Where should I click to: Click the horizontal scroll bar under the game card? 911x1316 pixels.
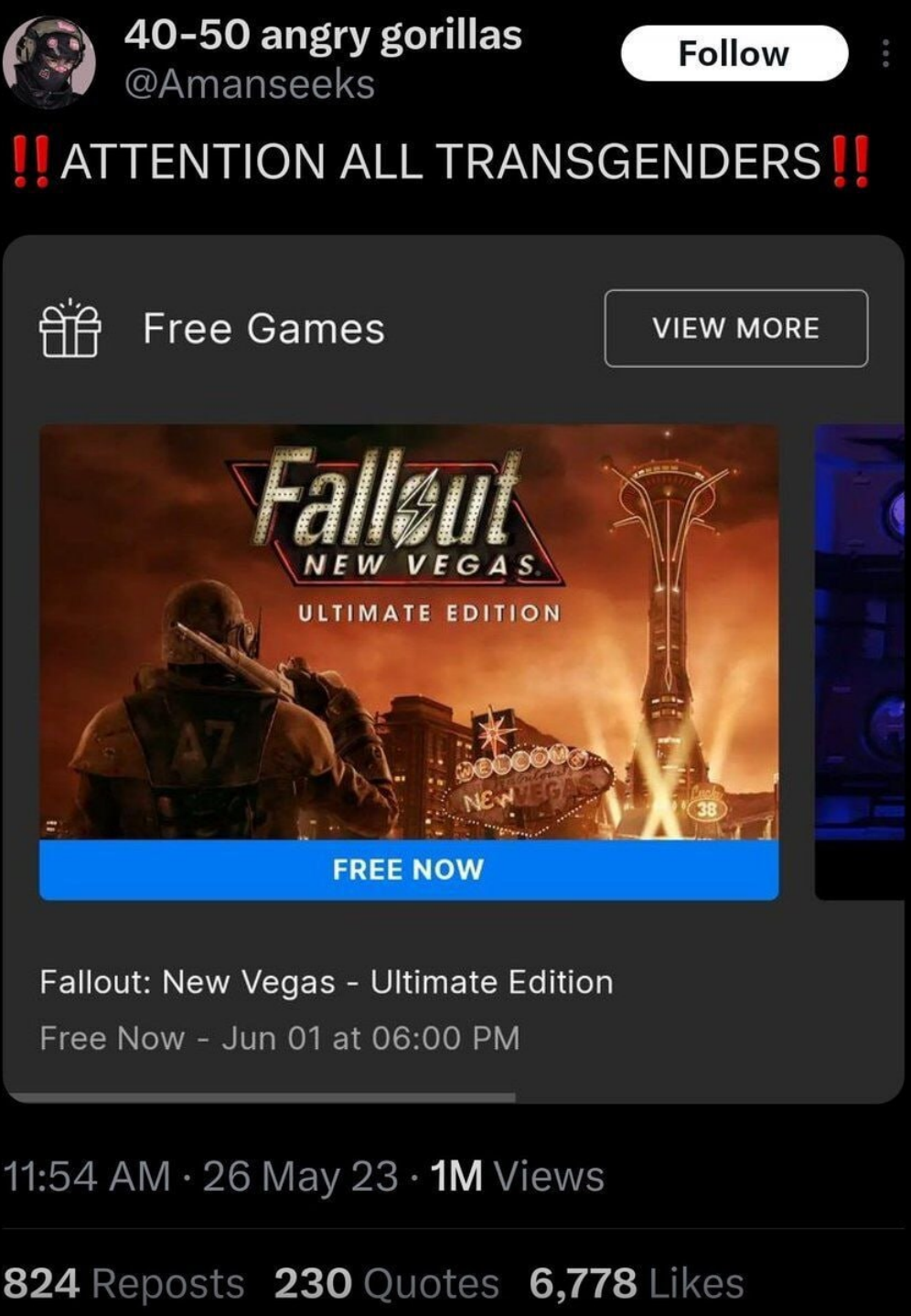point(261,1097)
